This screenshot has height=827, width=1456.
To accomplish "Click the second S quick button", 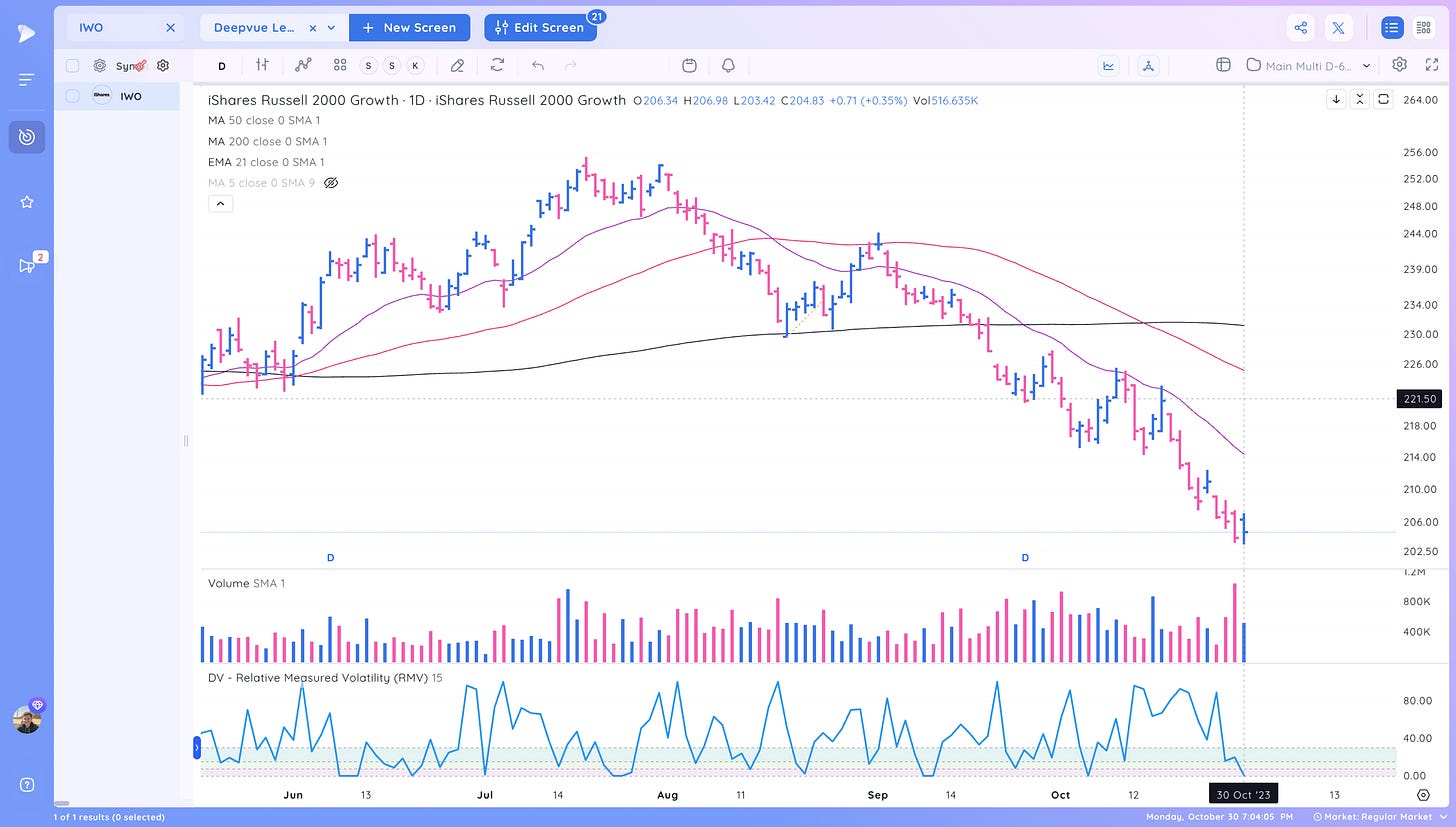I will point(391,66).
